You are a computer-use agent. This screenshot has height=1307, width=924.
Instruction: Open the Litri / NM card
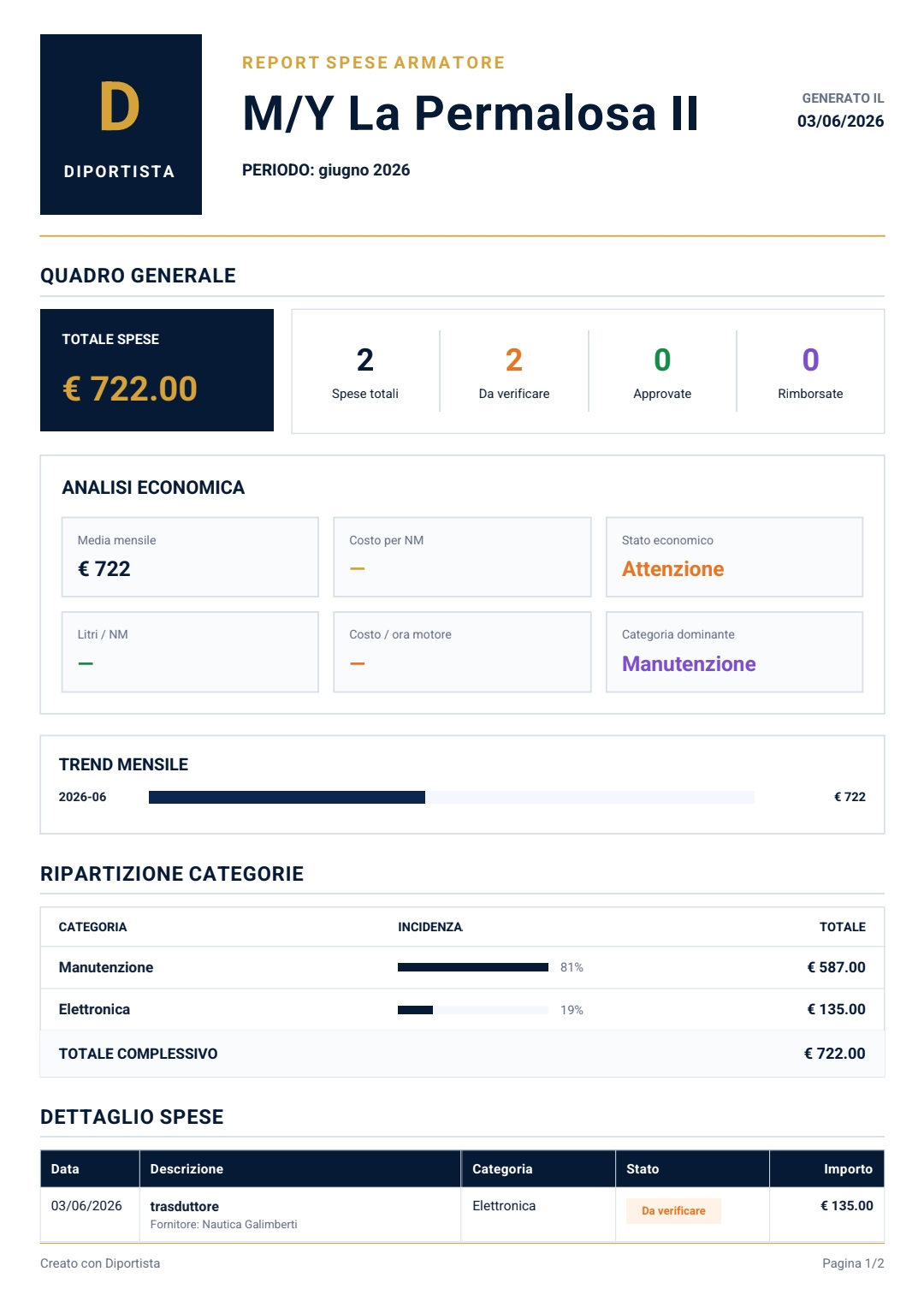coord(190,651)
